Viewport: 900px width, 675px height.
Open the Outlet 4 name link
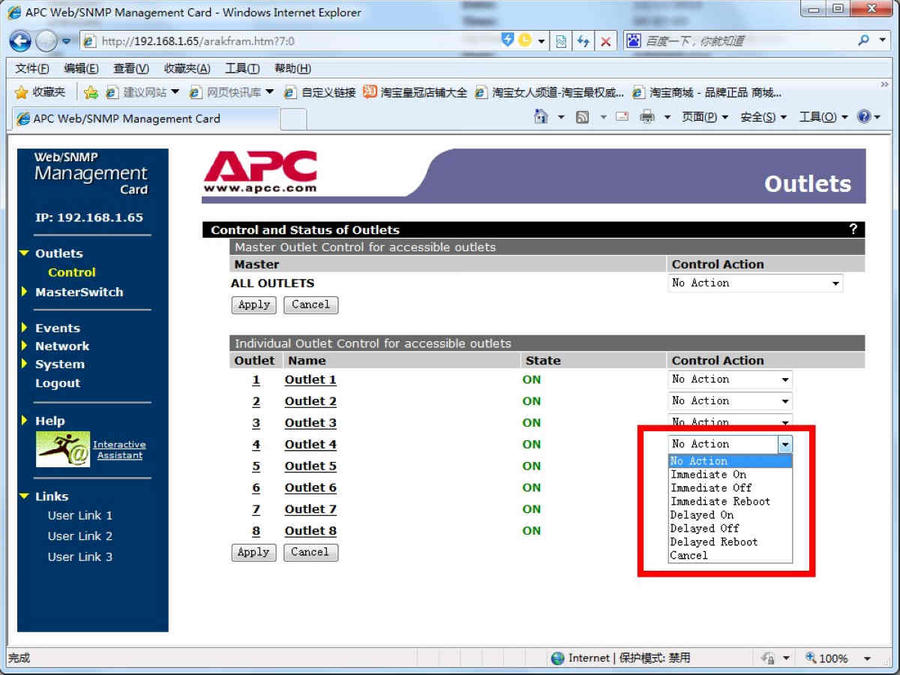(x=310, y=445)
